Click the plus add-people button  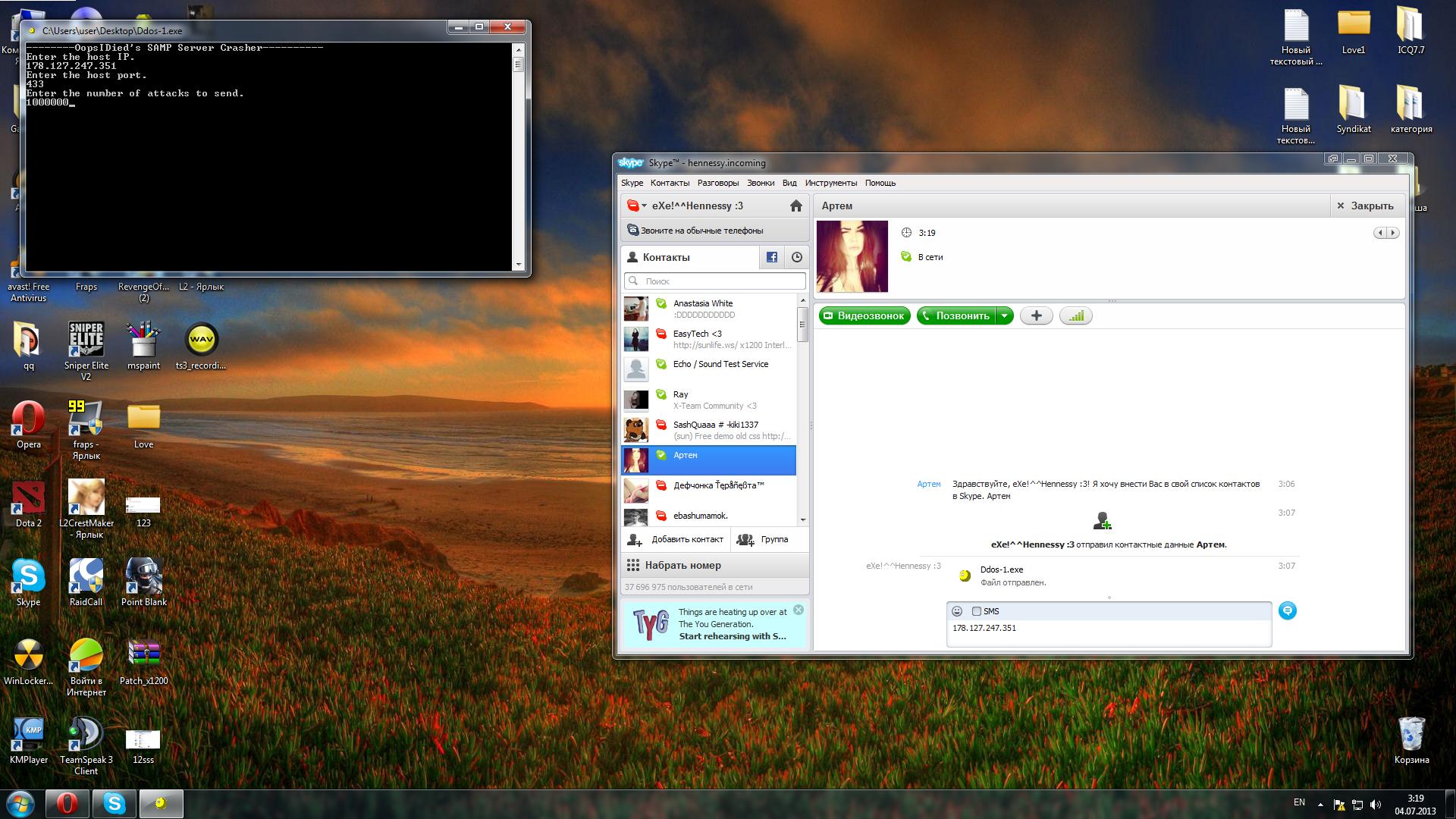[x=1036, y=316]
